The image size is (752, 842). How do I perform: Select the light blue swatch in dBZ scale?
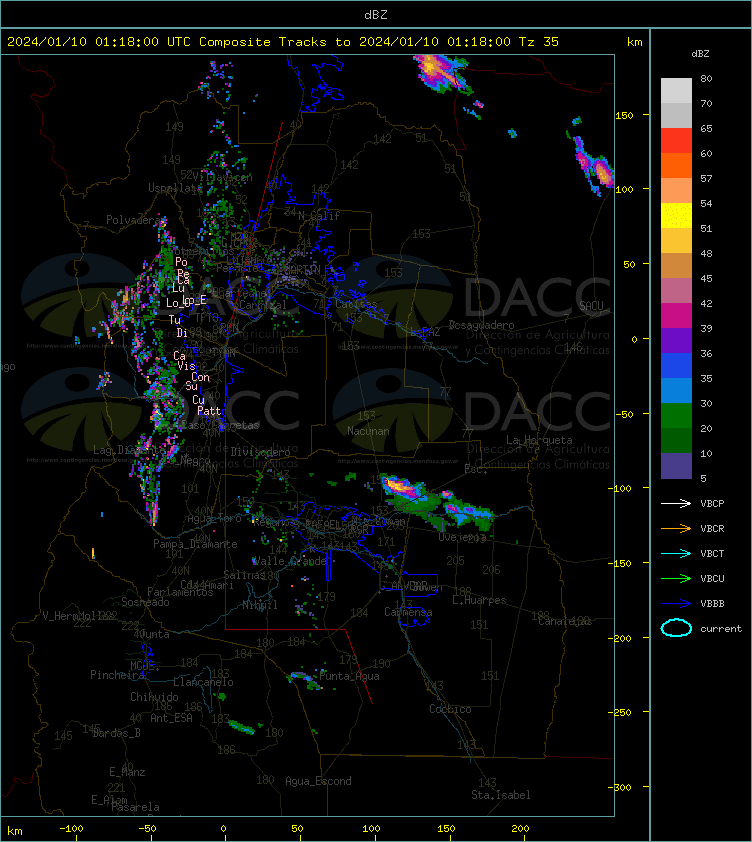click(676, 390)
